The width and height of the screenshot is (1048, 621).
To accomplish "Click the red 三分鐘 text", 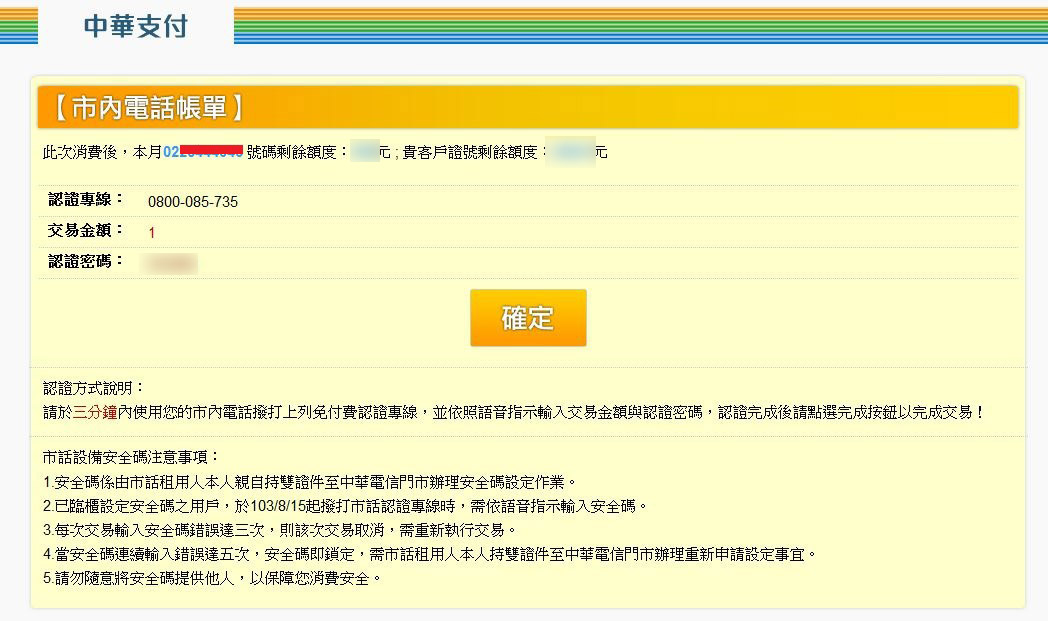I will point(95,412).
